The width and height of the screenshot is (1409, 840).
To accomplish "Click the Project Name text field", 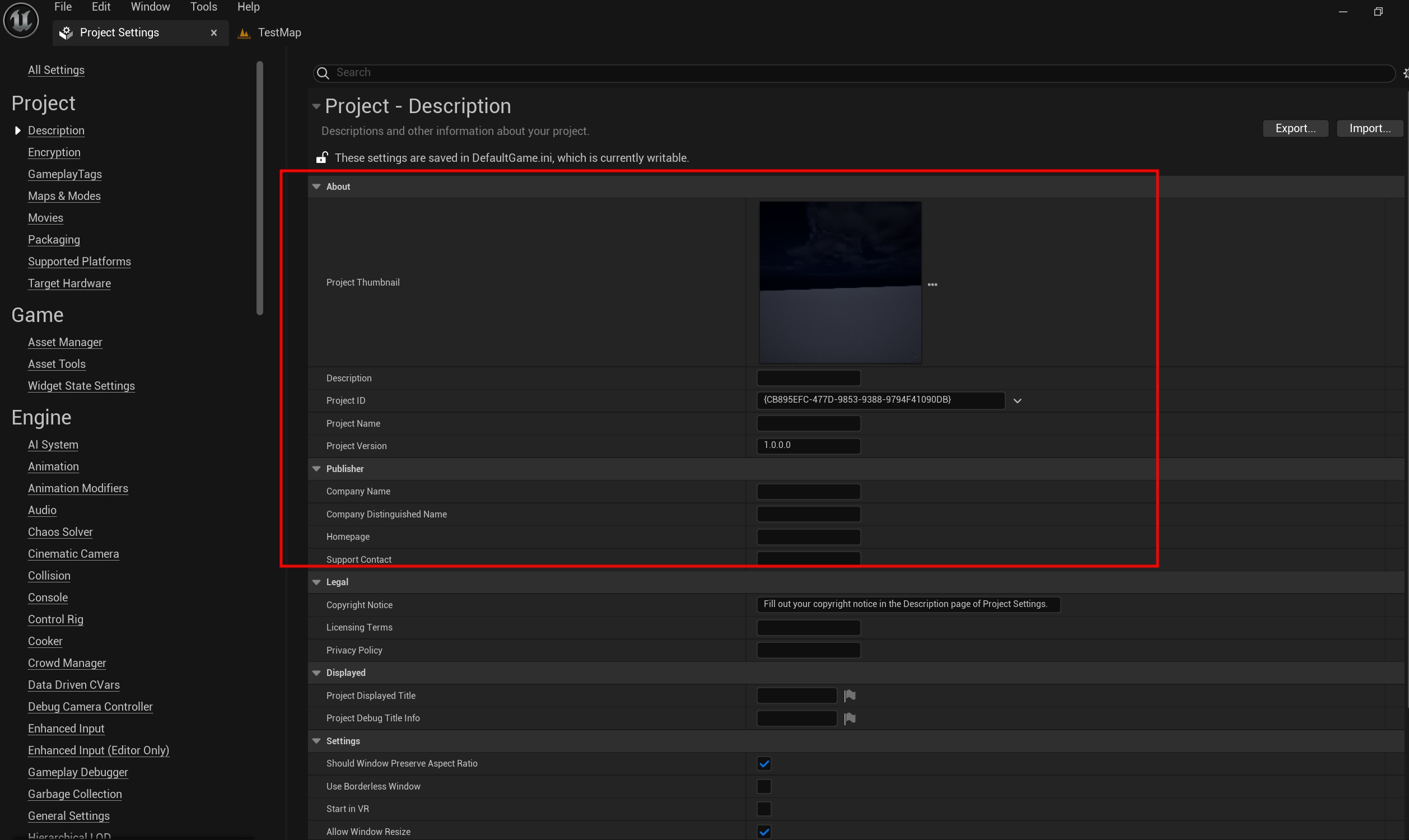I will click(809, 423).
